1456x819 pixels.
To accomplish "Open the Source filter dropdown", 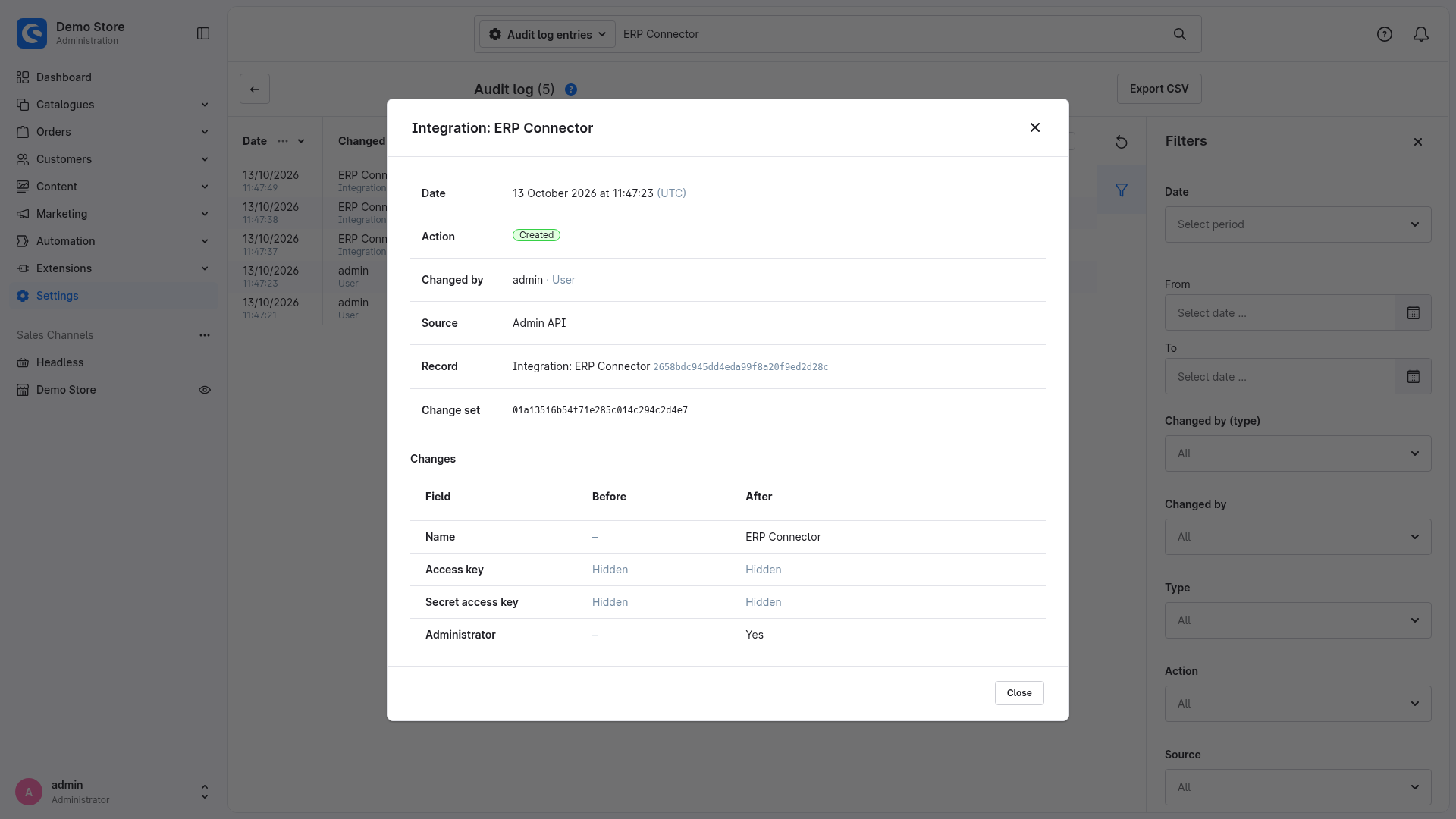I will [1298, 787].
